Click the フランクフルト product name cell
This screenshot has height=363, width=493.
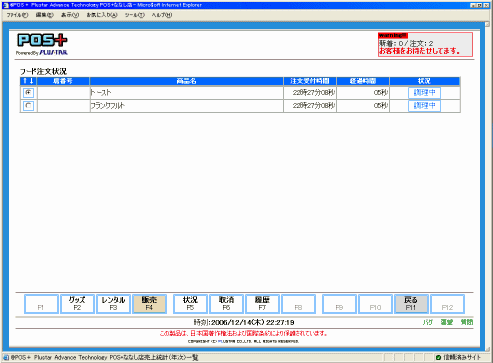coord(186,106)
